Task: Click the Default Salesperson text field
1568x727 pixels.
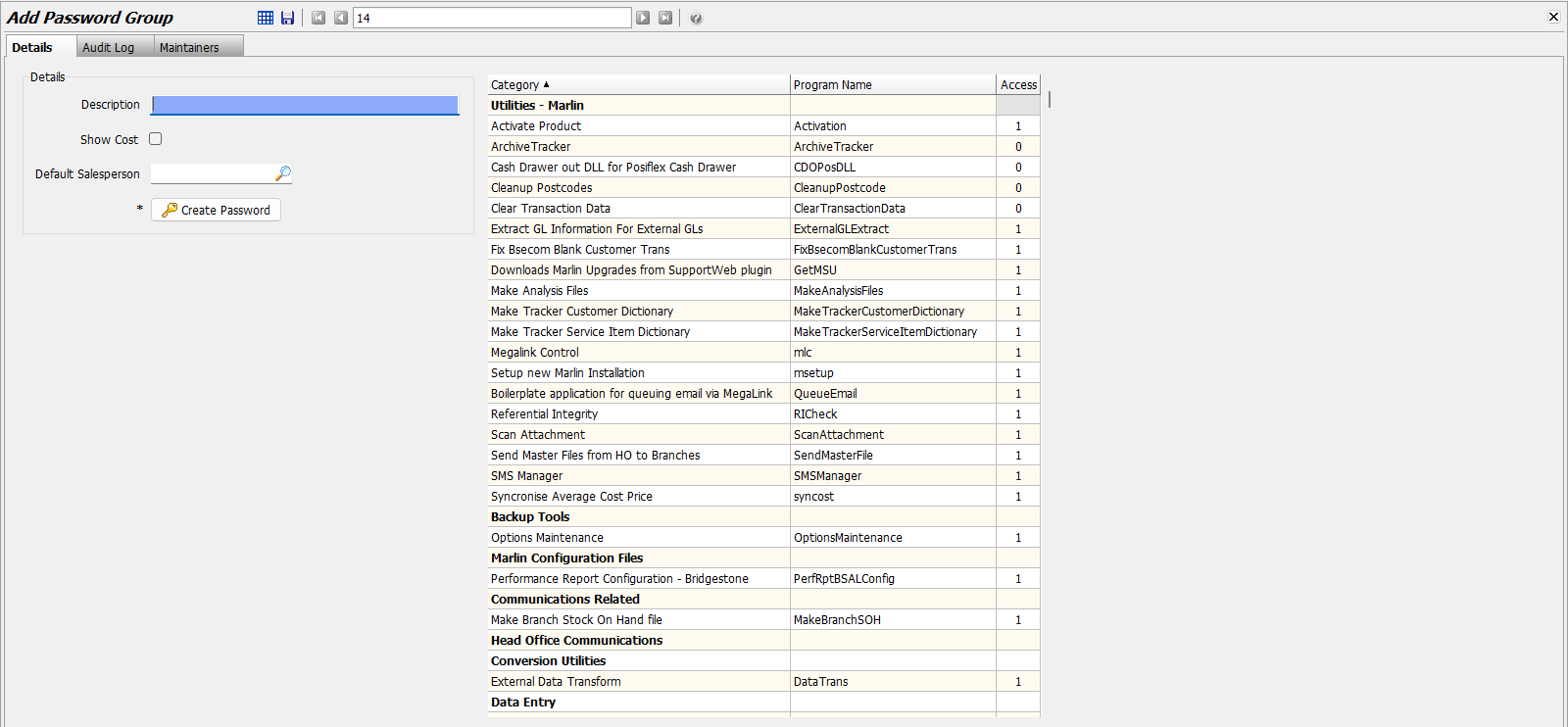Action: [213, 173]
